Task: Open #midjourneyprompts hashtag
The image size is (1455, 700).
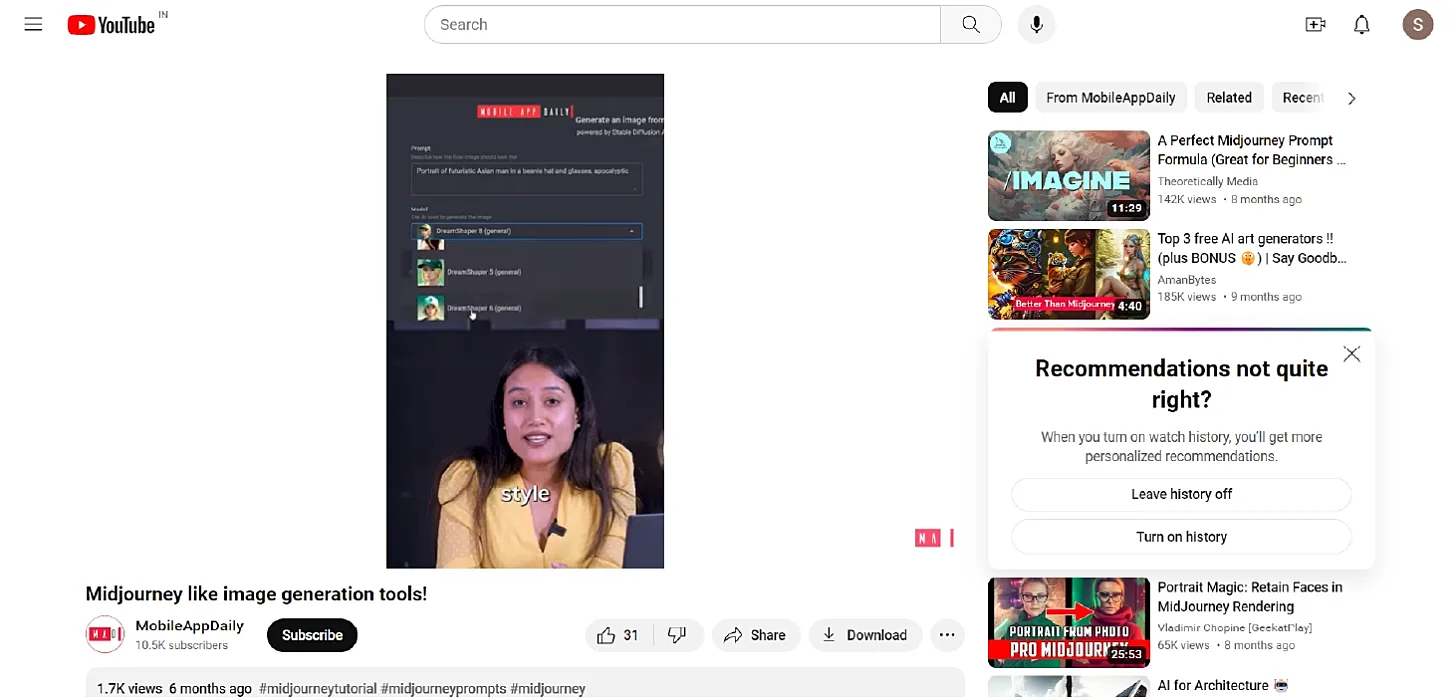Action: coord(443,689)
